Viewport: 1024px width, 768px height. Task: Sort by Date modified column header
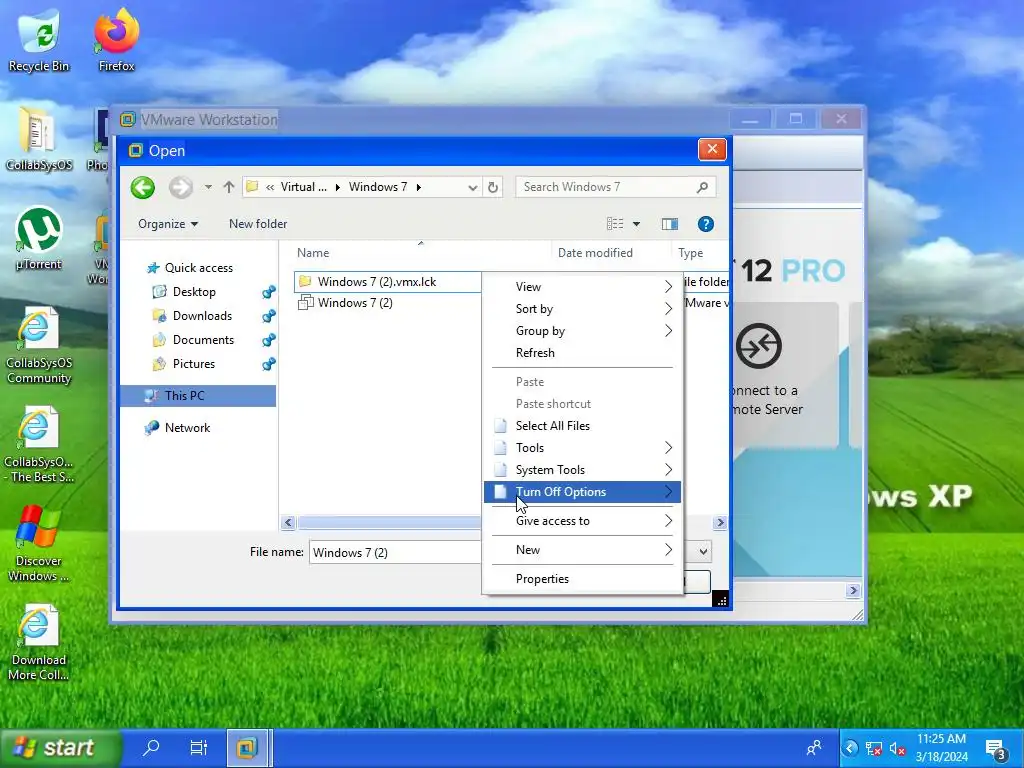[x=596, y=253]
